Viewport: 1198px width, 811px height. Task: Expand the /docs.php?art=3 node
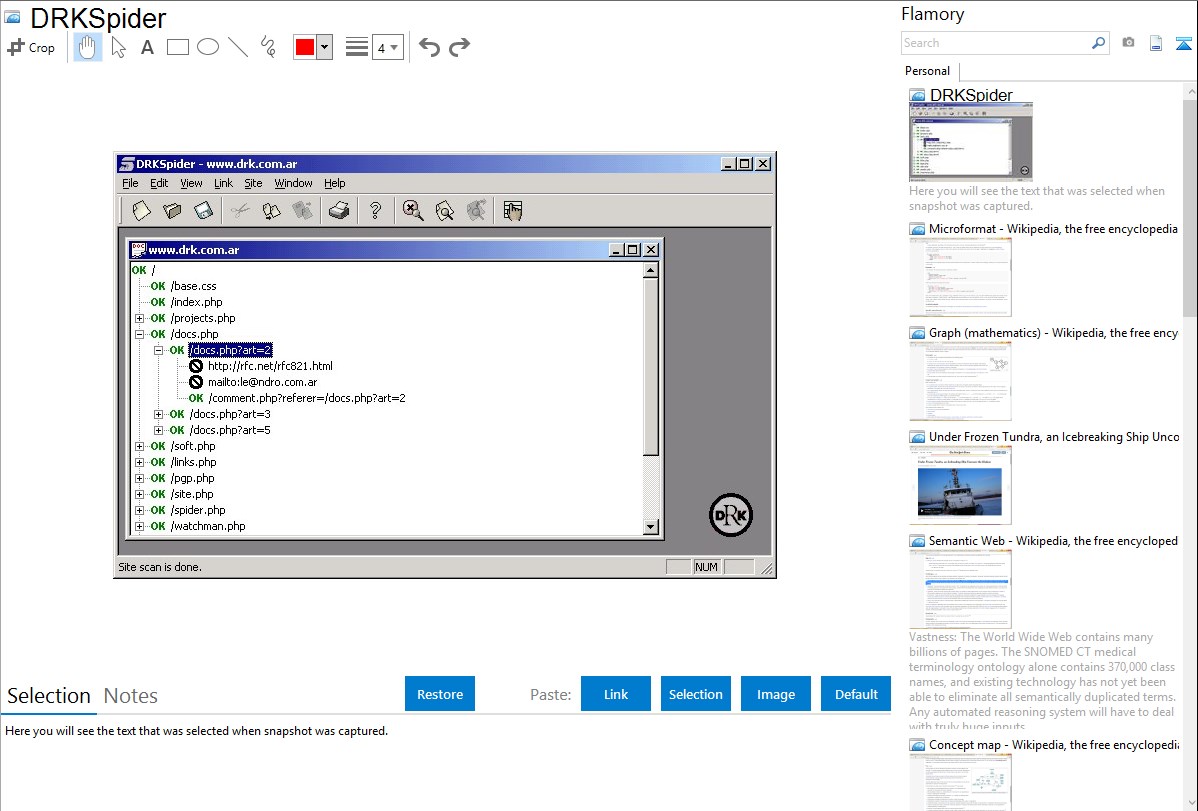tap(158, 414)
